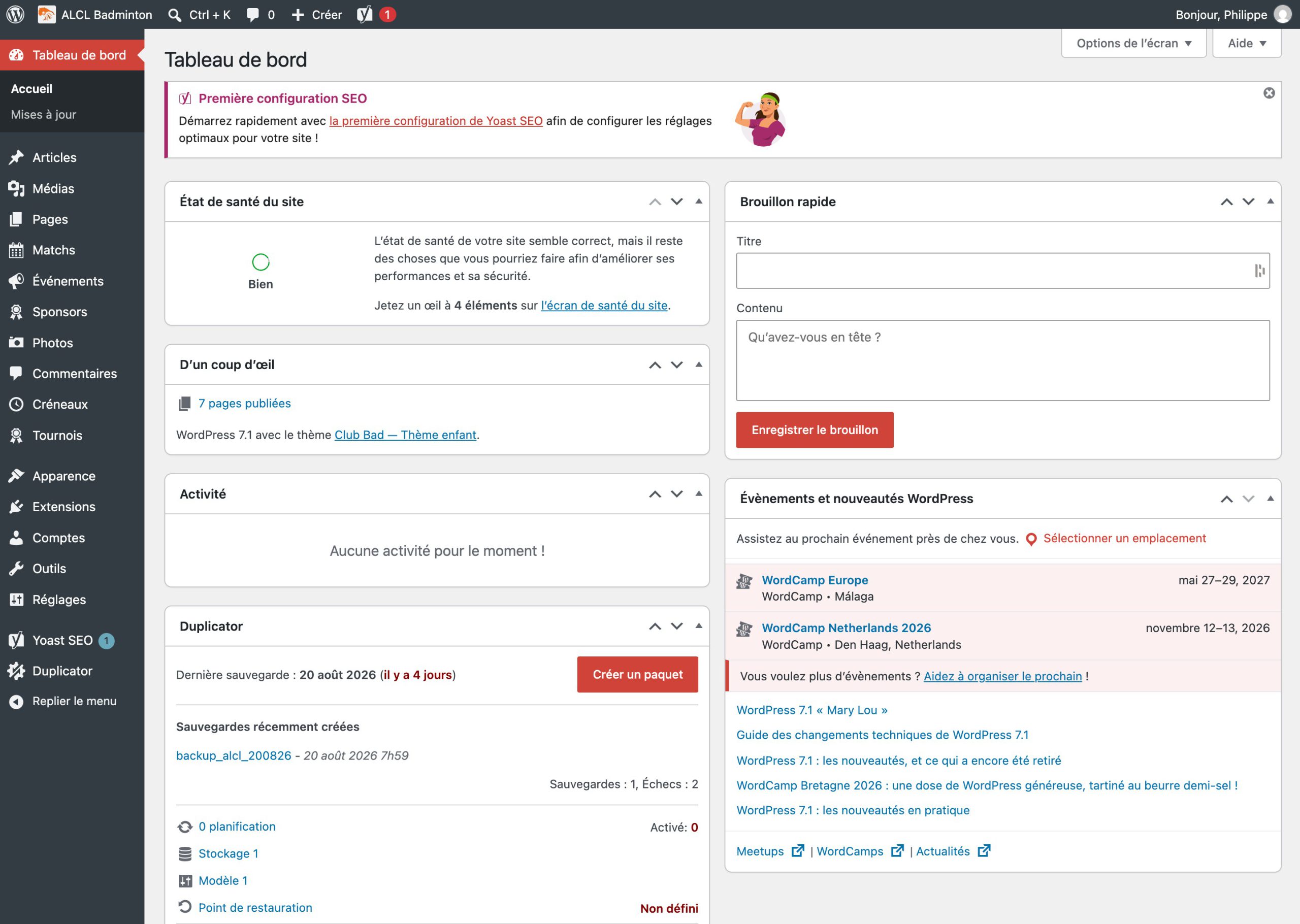Click the Photos camera icon in sidebar
The image size is (1300, 924).
pyautogui.click(x=16, y=343)
